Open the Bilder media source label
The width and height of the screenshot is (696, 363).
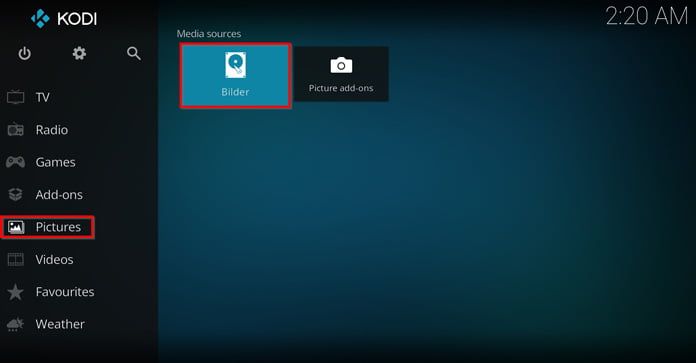235,92
